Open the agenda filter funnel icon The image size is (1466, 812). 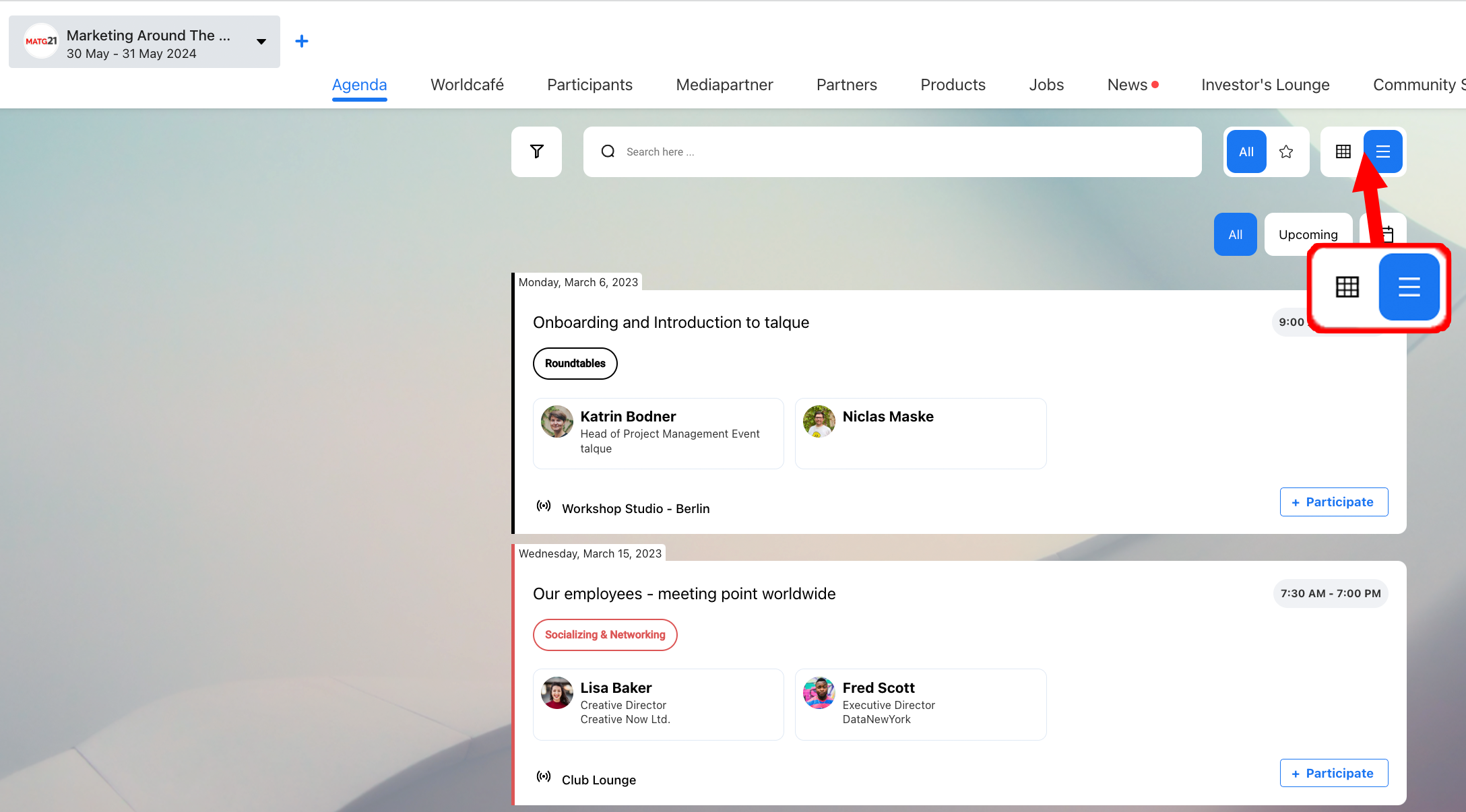[x=536, y=151]
